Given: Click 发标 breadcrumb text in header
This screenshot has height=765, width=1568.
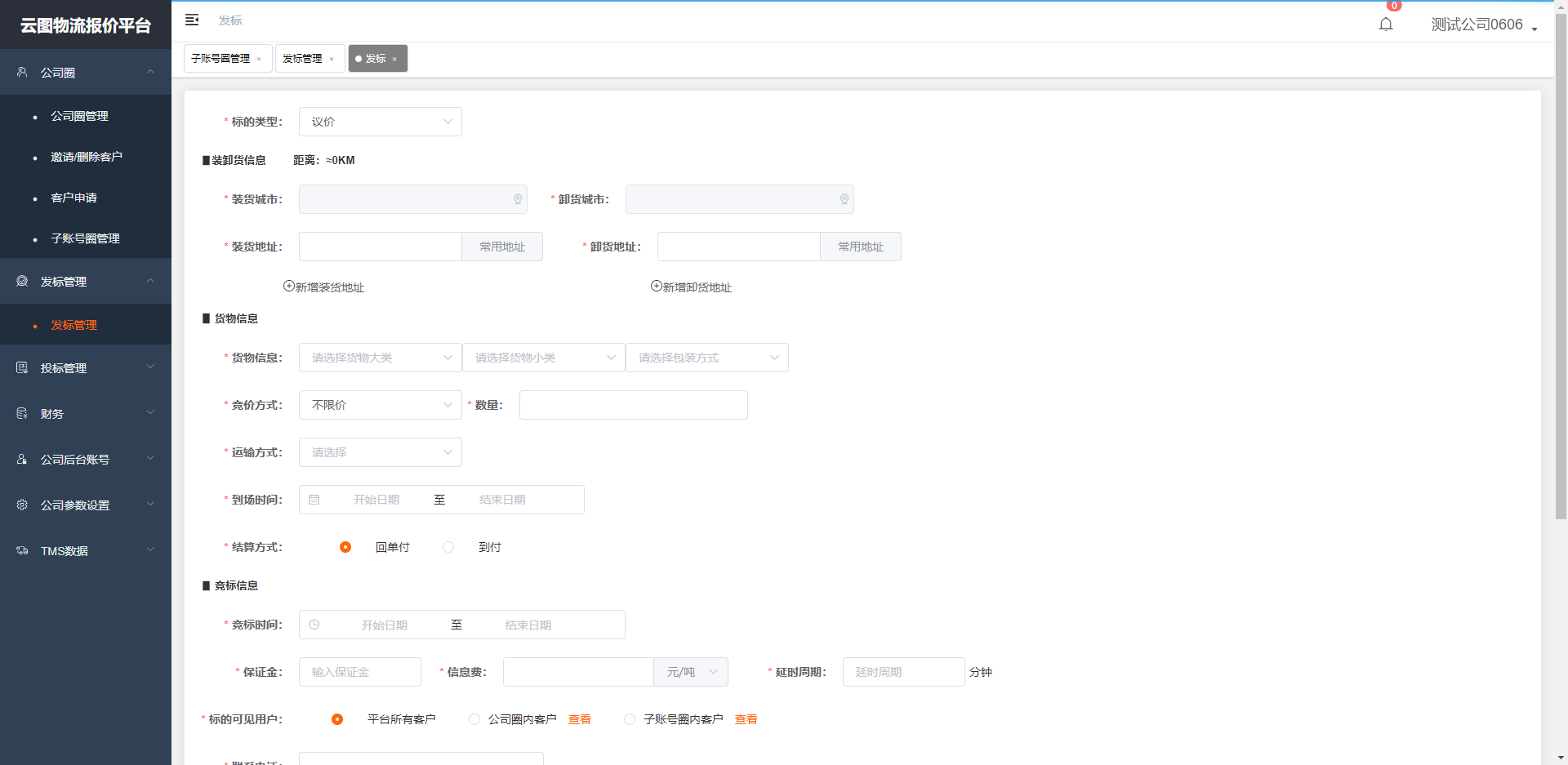Looking at the screenshot, I should point(230,20).
